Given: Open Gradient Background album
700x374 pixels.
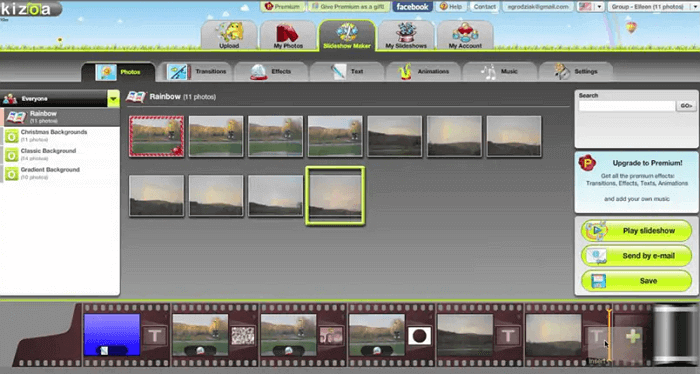Looking at the screenshot, I should (60, 173).
